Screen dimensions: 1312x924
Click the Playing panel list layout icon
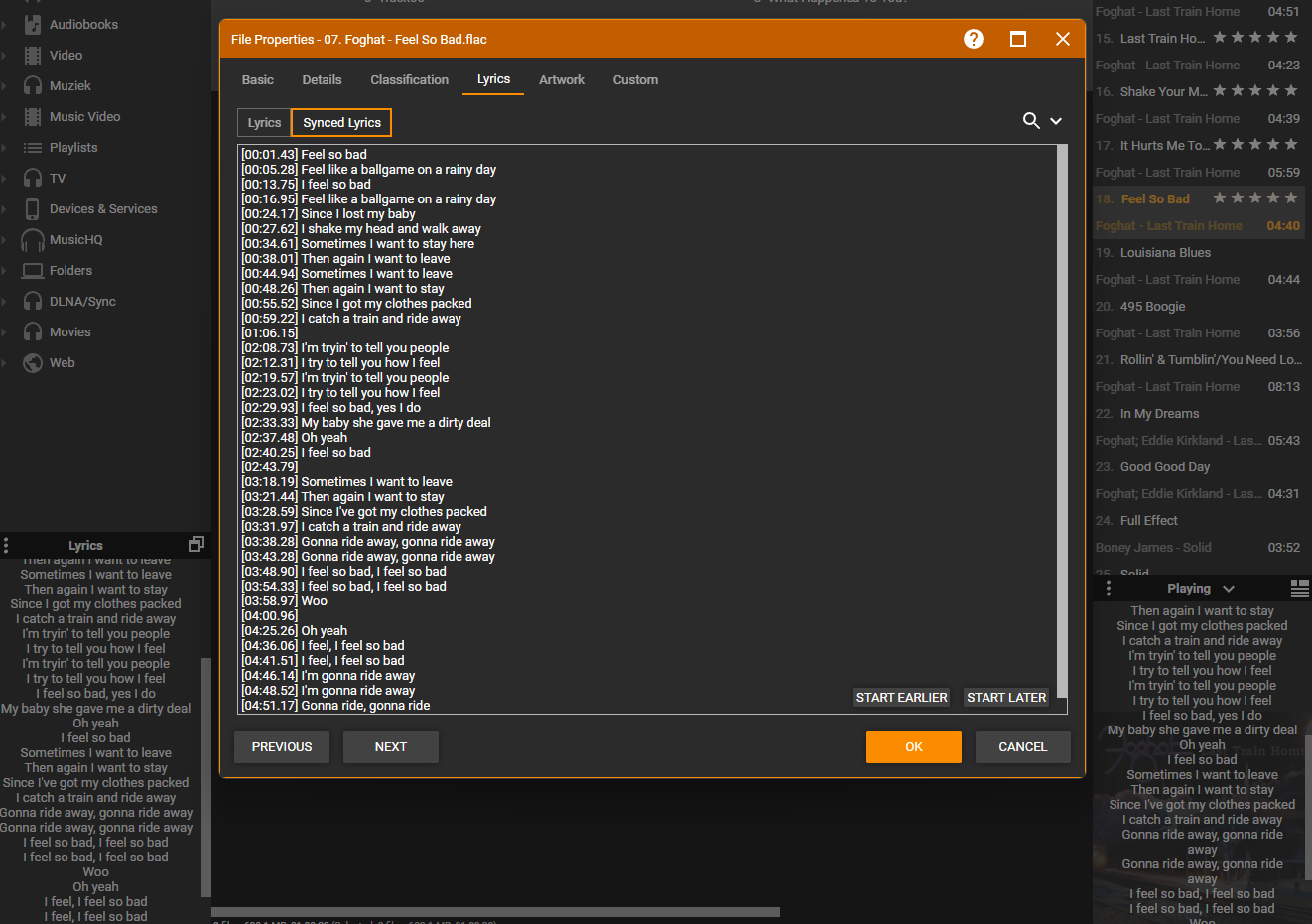pos(1299,589)
